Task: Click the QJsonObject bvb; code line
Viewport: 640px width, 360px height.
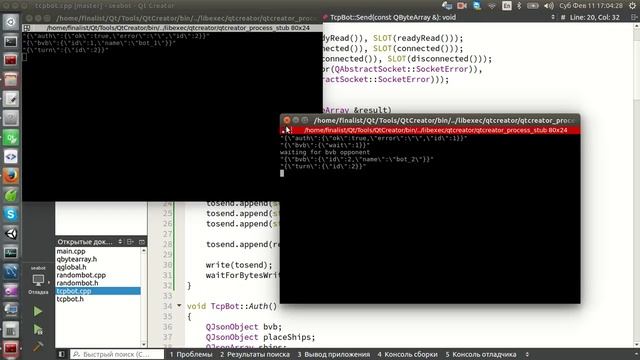Action: point(244,327)
